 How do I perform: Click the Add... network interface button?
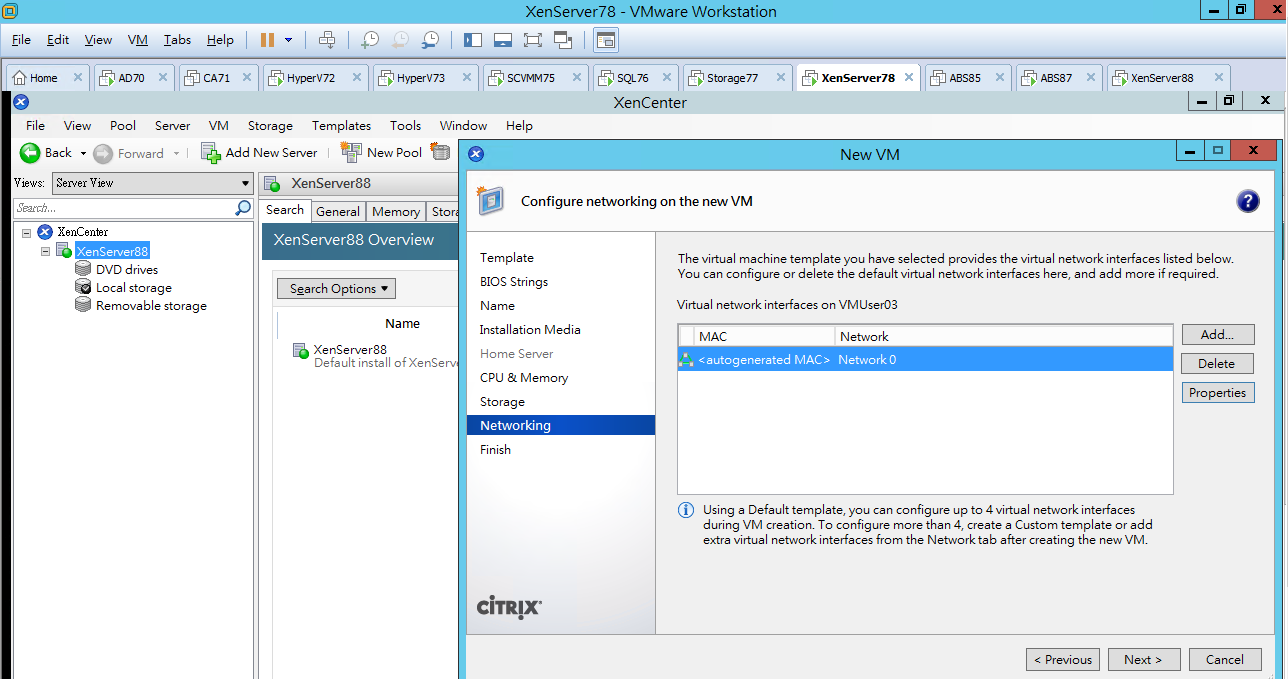click(x=1217, y=335)
